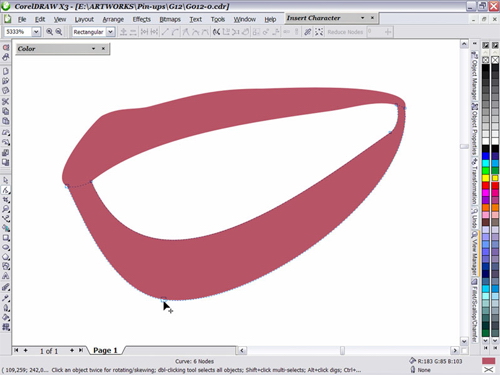
Task: Open the Rectangular selection mode dropdown
Action: 110,32
